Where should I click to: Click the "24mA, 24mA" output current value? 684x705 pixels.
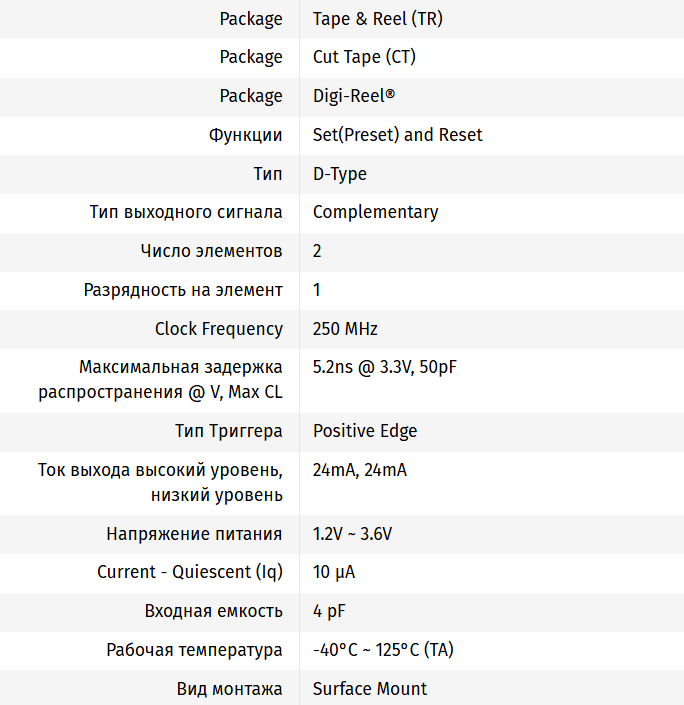[359, 470]
